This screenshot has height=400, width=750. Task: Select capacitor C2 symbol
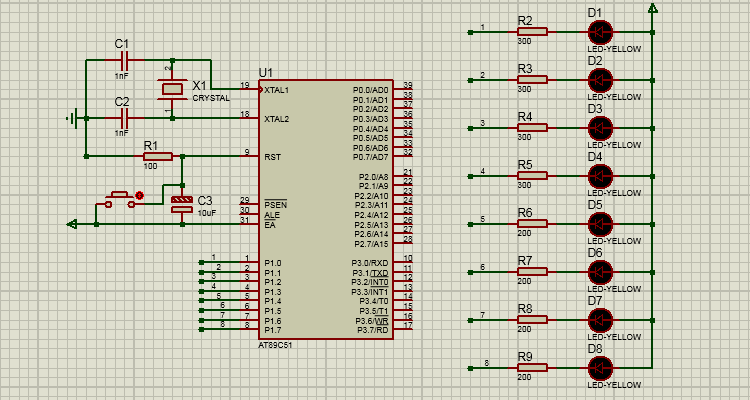coord(124,118)
